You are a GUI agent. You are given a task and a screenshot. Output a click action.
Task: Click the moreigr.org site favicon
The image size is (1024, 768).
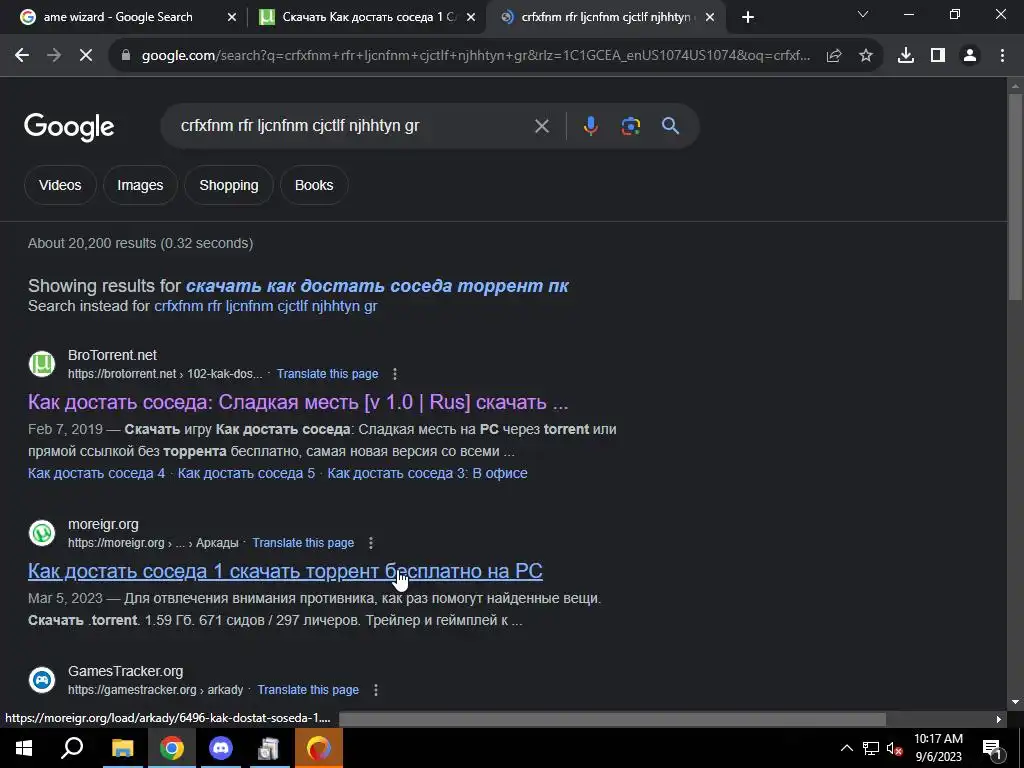(x=42, y=534)
